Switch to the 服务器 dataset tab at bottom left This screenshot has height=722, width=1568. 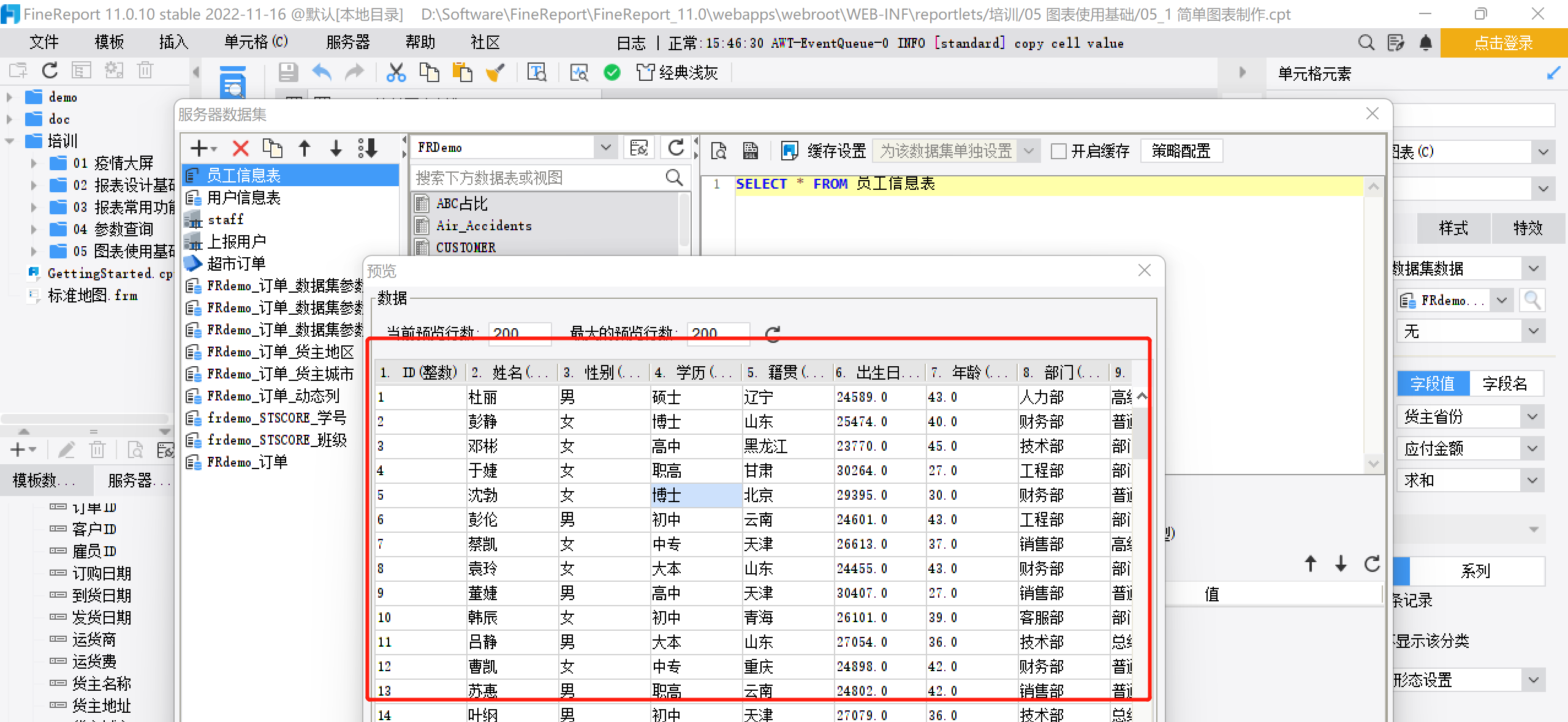(x=138, y=480)
